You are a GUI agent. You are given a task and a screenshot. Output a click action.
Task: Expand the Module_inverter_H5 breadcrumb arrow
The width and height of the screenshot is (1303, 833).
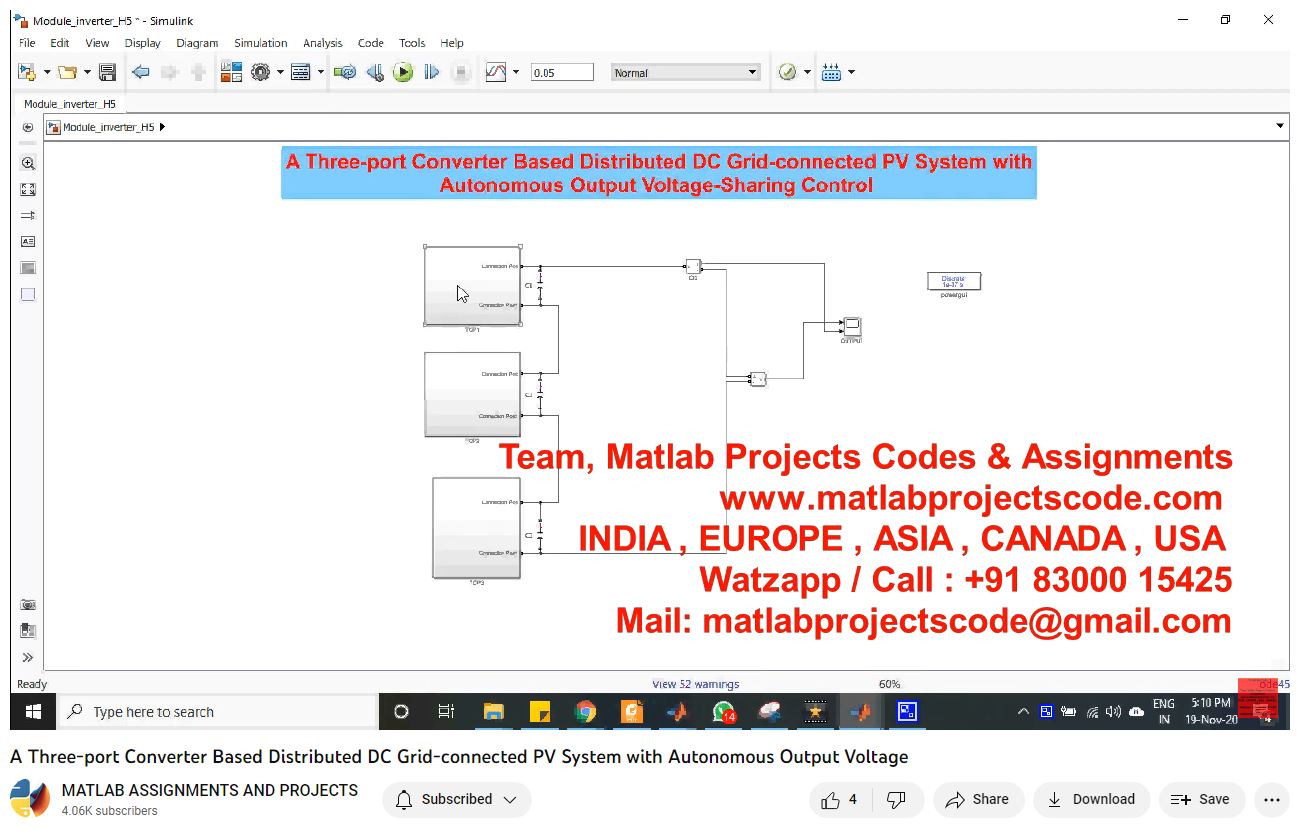[162, 127]
